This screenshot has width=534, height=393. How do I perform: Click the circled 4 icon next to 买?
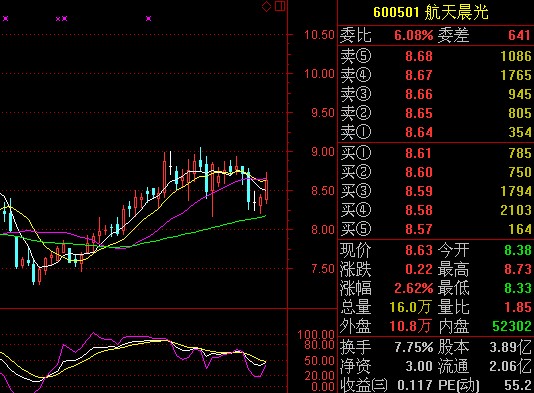[364, 210]
